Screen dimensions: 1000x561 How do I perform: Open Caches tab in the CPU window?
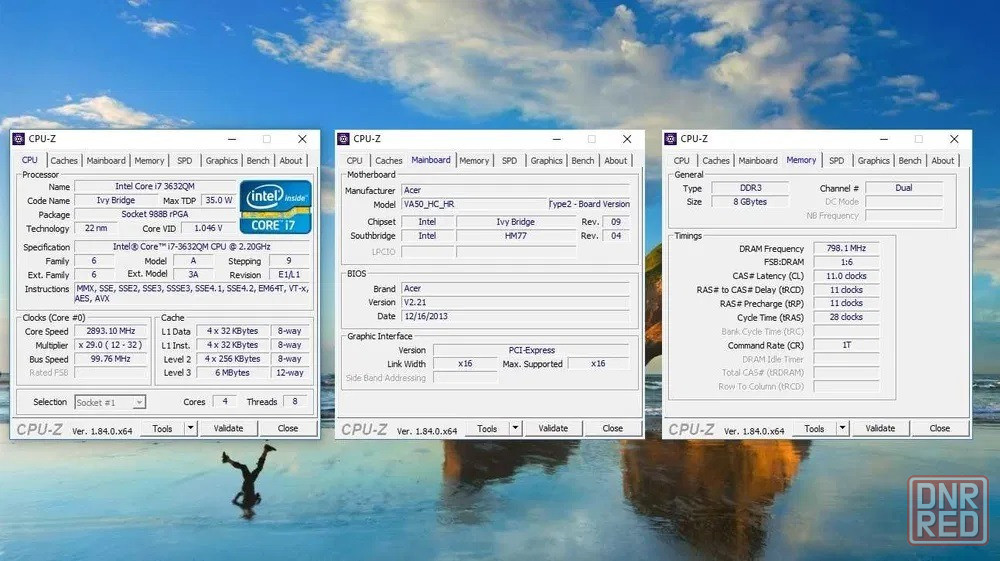[x=64, y=161]
